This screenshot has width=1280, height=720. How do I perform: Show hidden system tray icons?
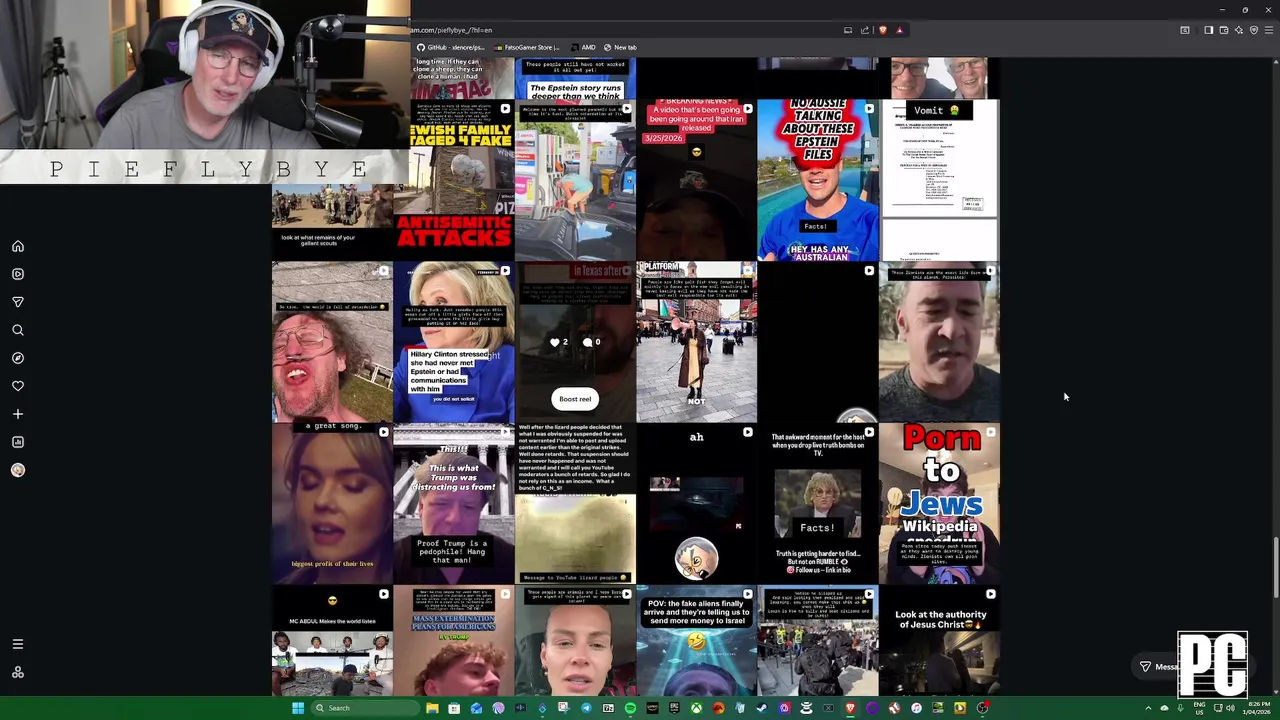point(1148,708)
